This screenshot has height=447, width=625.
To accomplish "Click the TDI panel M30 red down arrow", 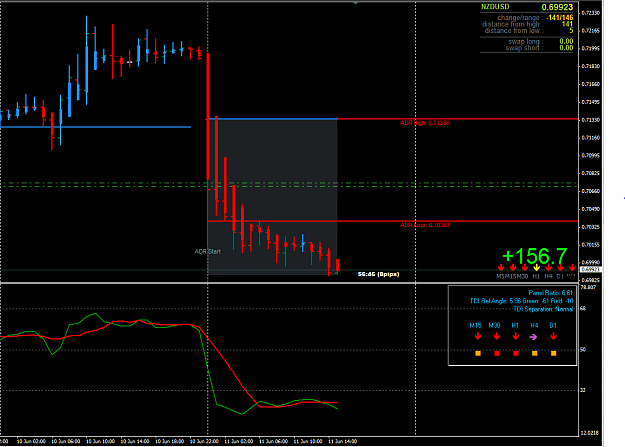I will pyautogui.click(x=497, y=337).
